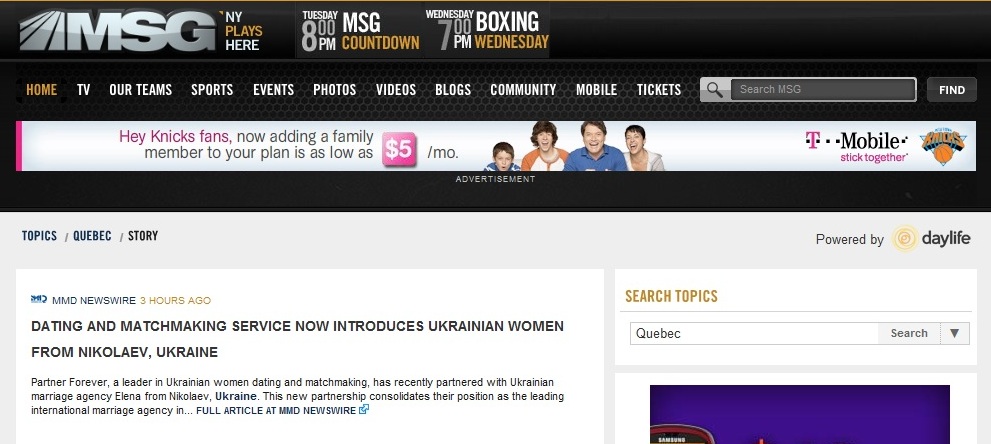Open the Tickets menu
The image size is (991, 444).
(x=659, y=90)
